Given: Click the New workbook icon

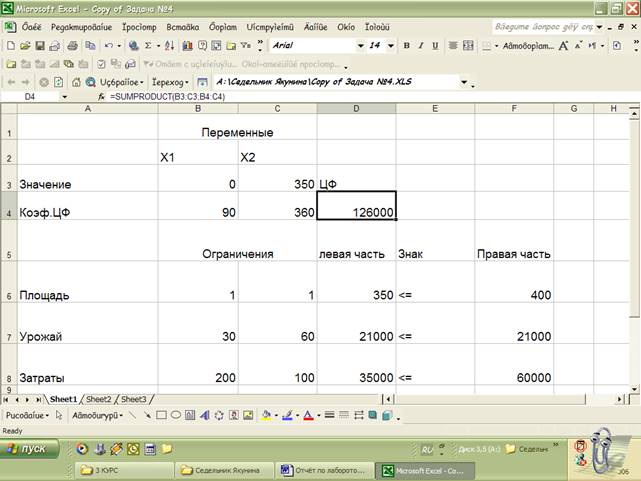Looking at the screenshot, I should (x=11, y=46).
